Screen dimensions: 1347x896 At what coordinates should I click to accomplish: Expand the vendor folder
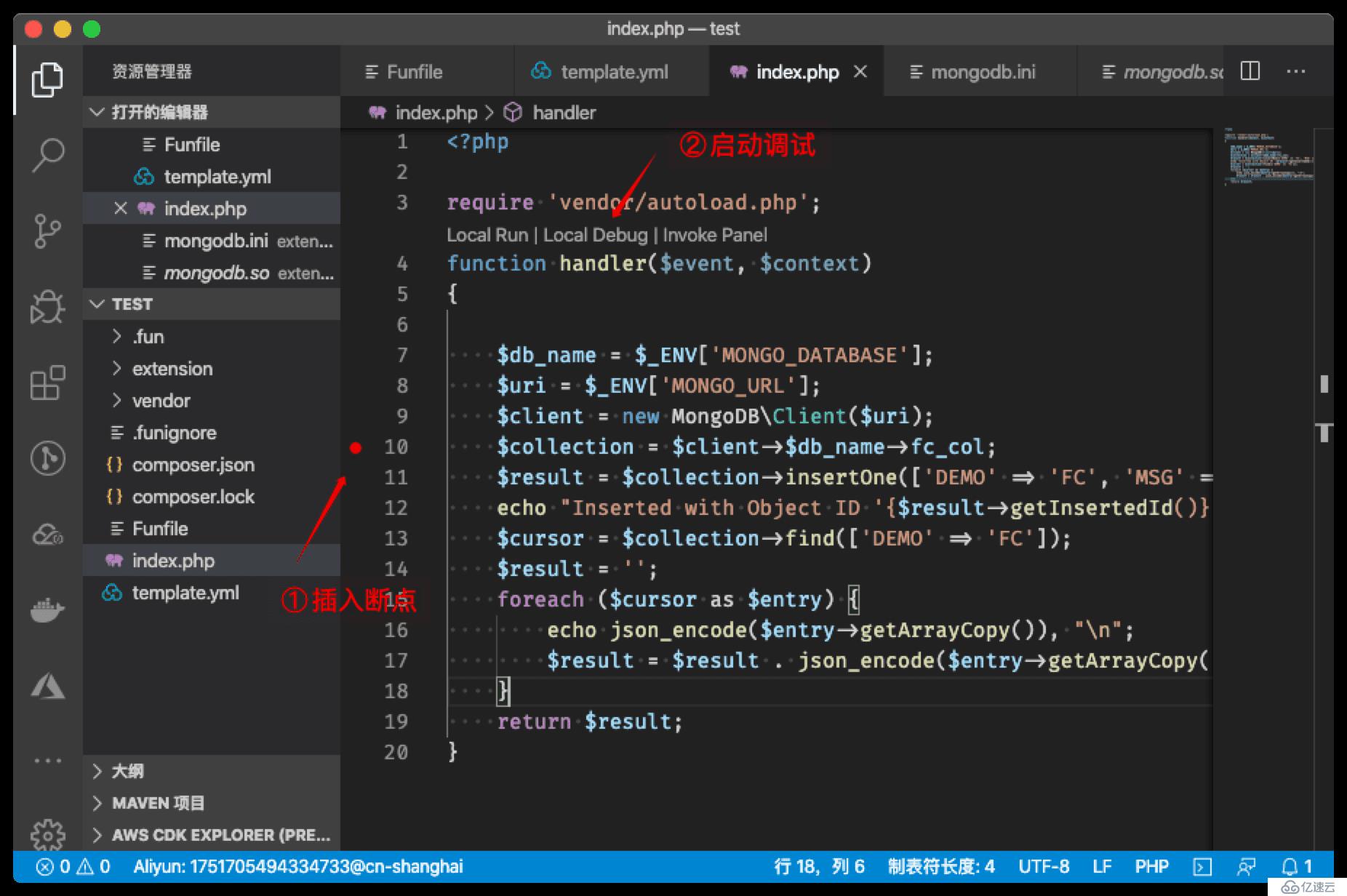click(x=211, y=401)
